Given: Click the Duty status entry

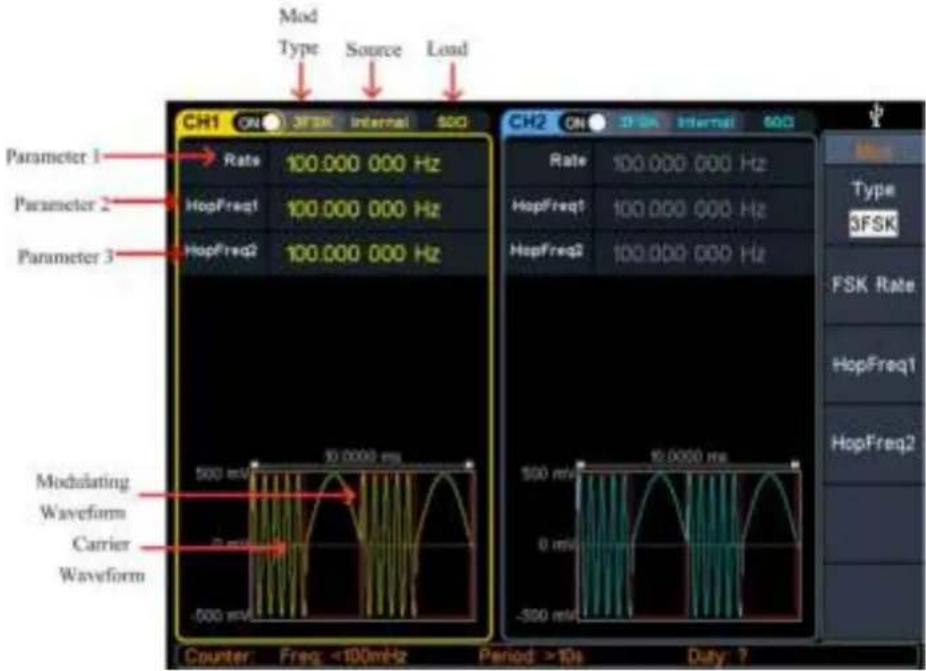Looking at the screenshot, I should pos(717,656).
